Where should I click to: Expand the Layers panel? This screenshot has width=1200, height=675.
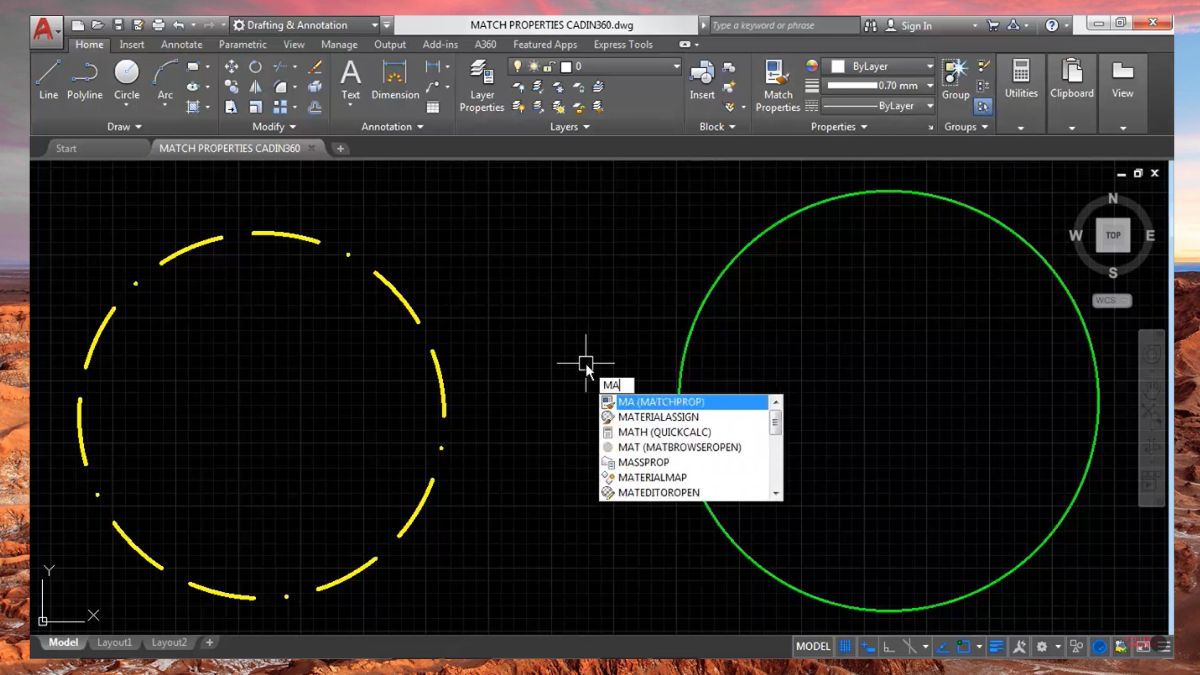click(x=570, y=127)
